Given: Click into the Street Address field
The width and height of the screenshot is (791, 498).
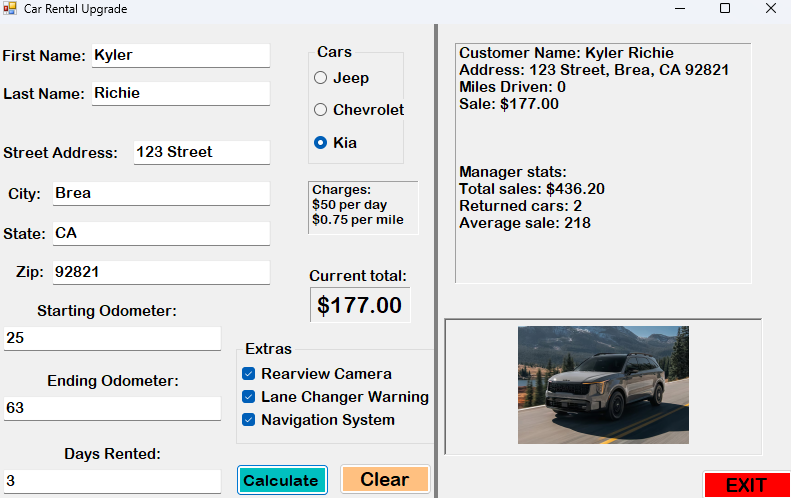Looking at the screenshot, I should [x=201, y=153].
